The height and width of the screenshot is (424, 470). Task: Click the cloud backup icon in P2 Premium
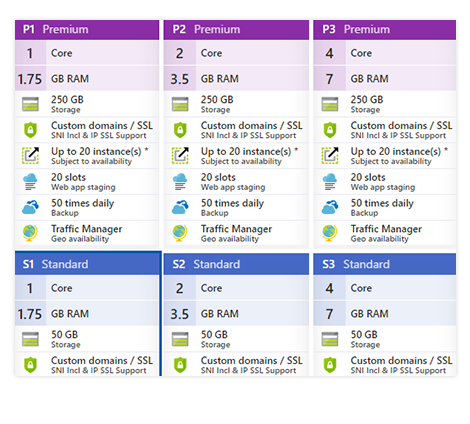[x=180, y=207]
